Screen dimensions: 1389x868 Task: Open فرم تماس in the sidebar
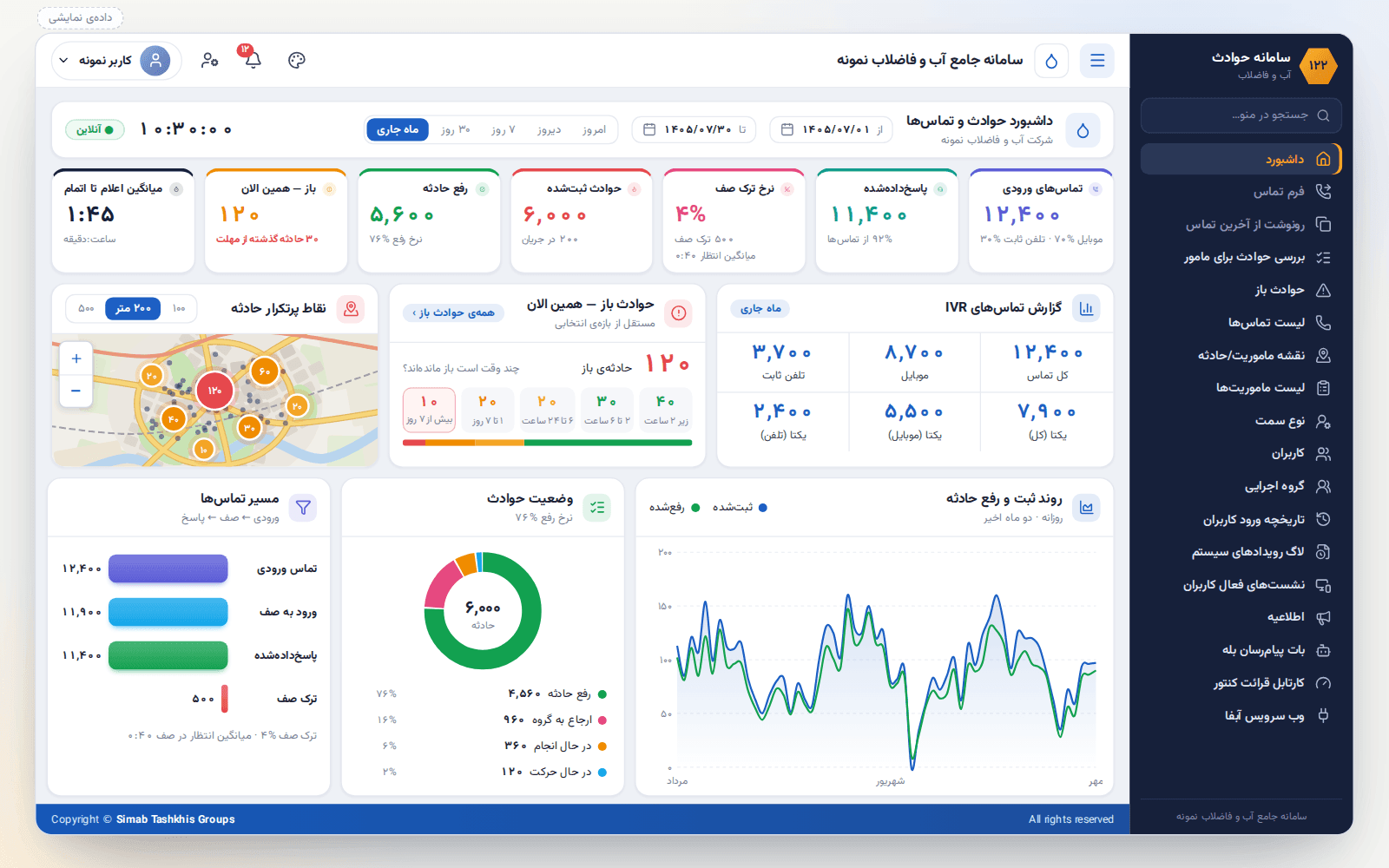(x=1241, y=192)
